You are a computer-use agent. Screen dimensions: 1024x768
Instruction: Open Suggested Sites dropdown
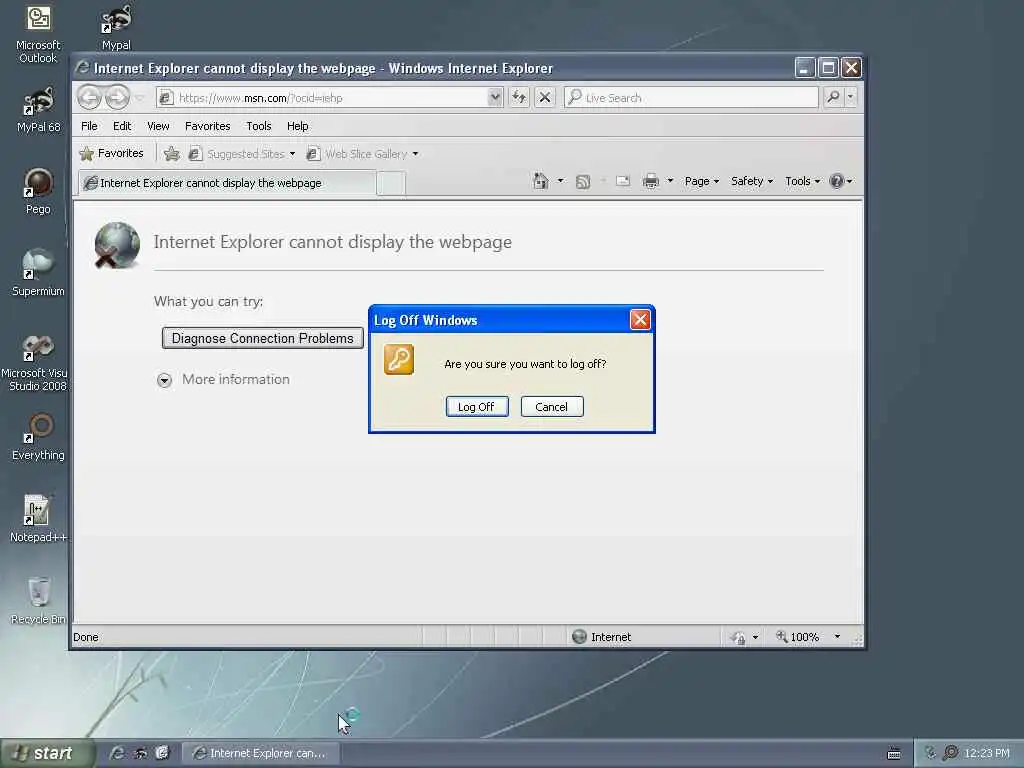point(242,154)
